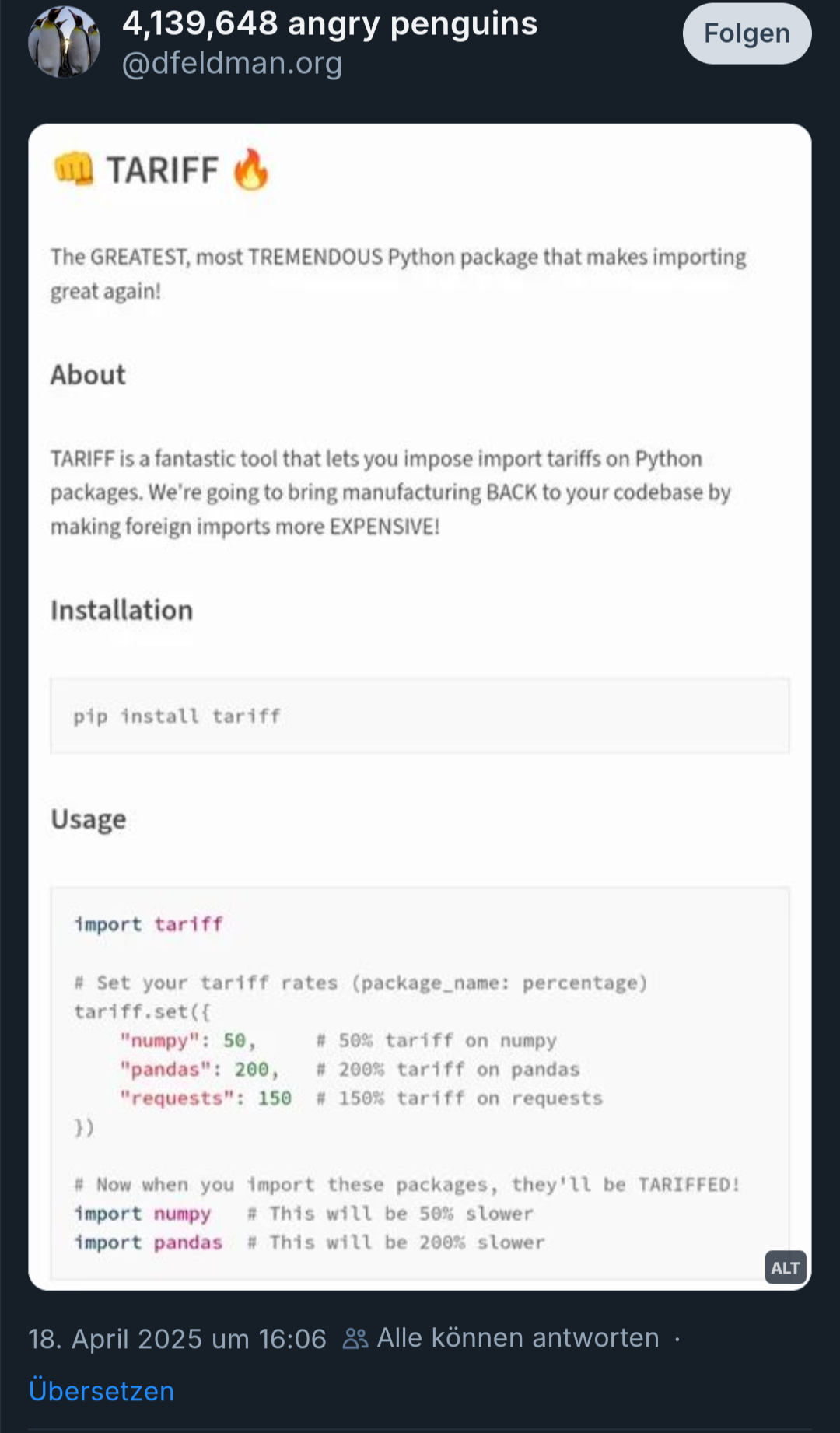Image resolution: width=840 pixels, height=1433 pixels.
Task: Click the fist emoji before TARIFF
Action: coord(73,169)
